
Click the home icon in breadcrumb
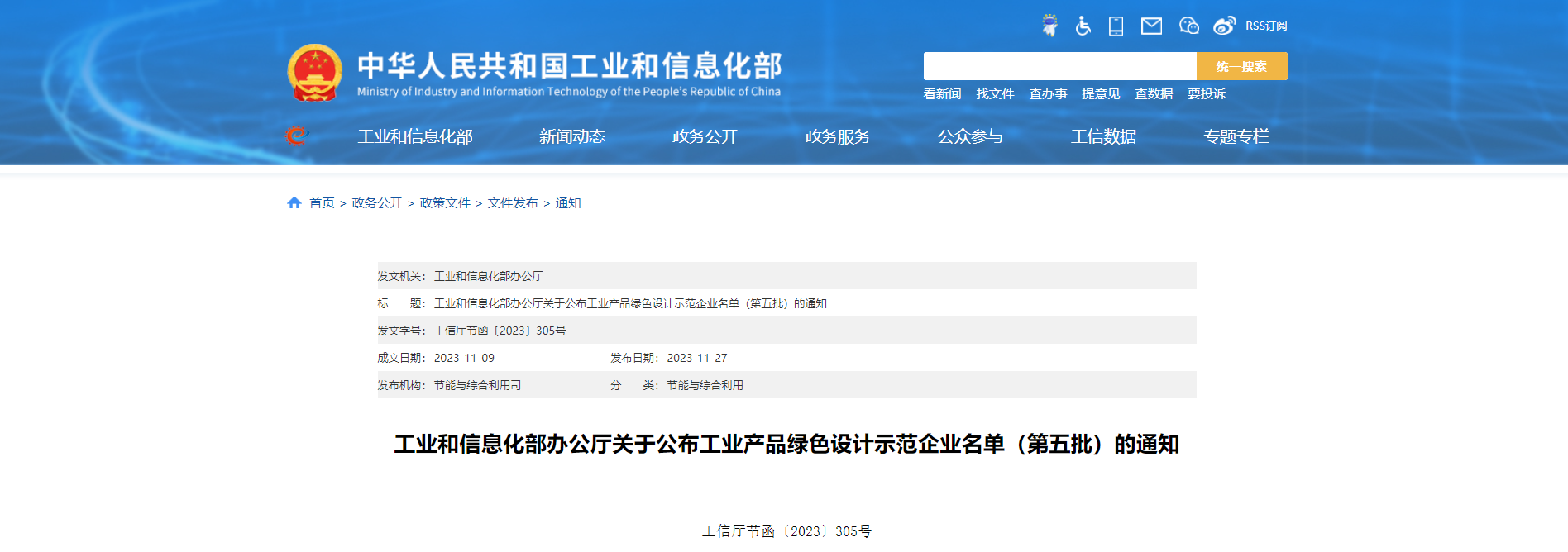click(x=294, y=202)
